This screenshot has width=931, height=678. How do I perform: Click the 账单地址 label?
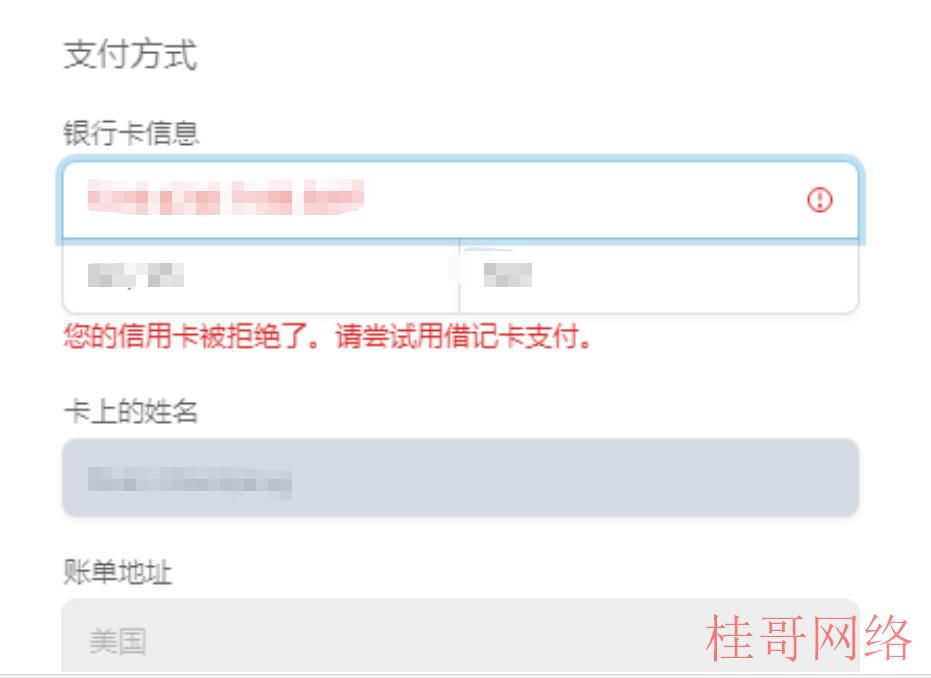(118, 572)
